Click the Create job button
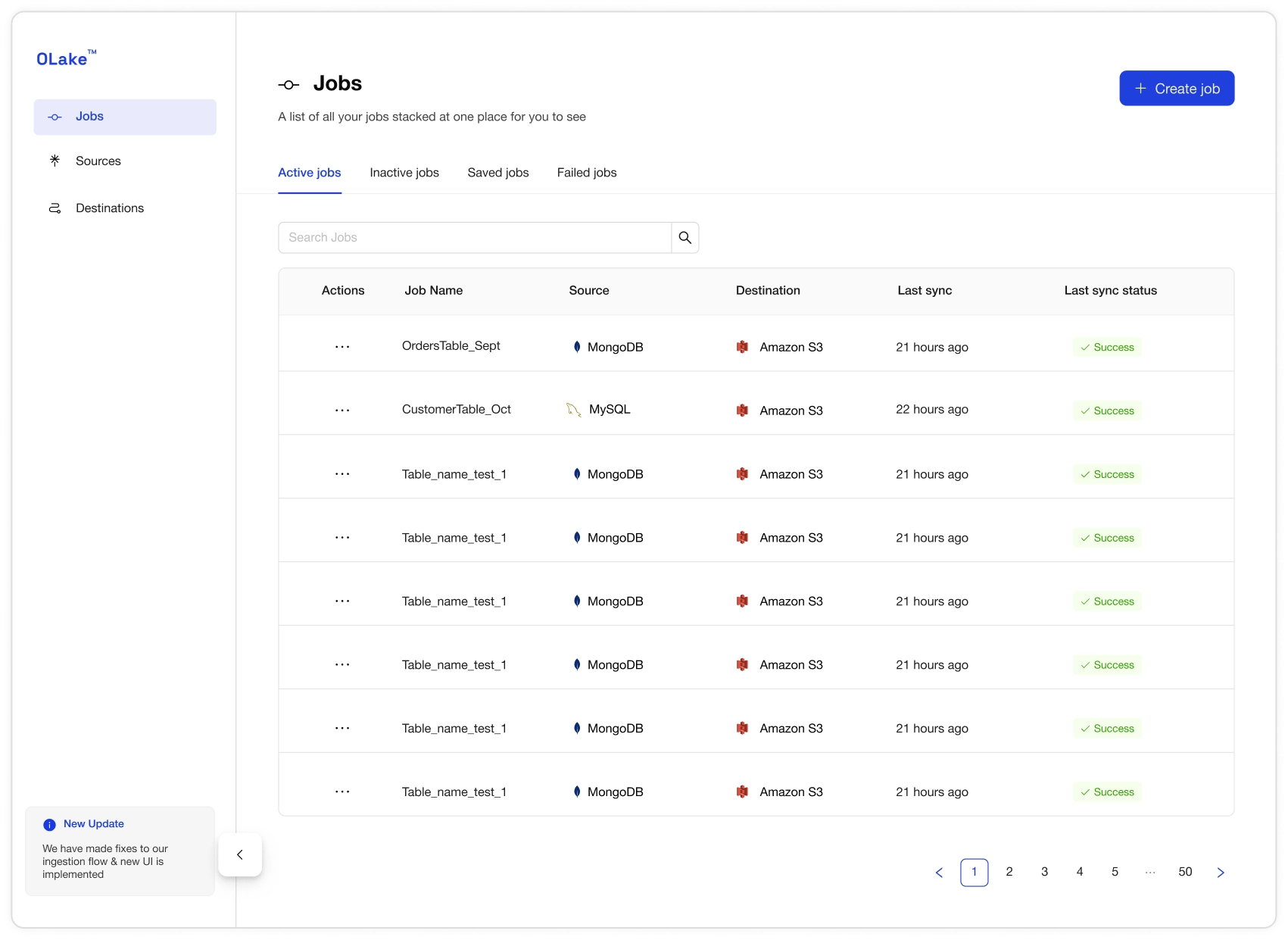Screen dimensions: 1288x940 [x=1176, y=88]
